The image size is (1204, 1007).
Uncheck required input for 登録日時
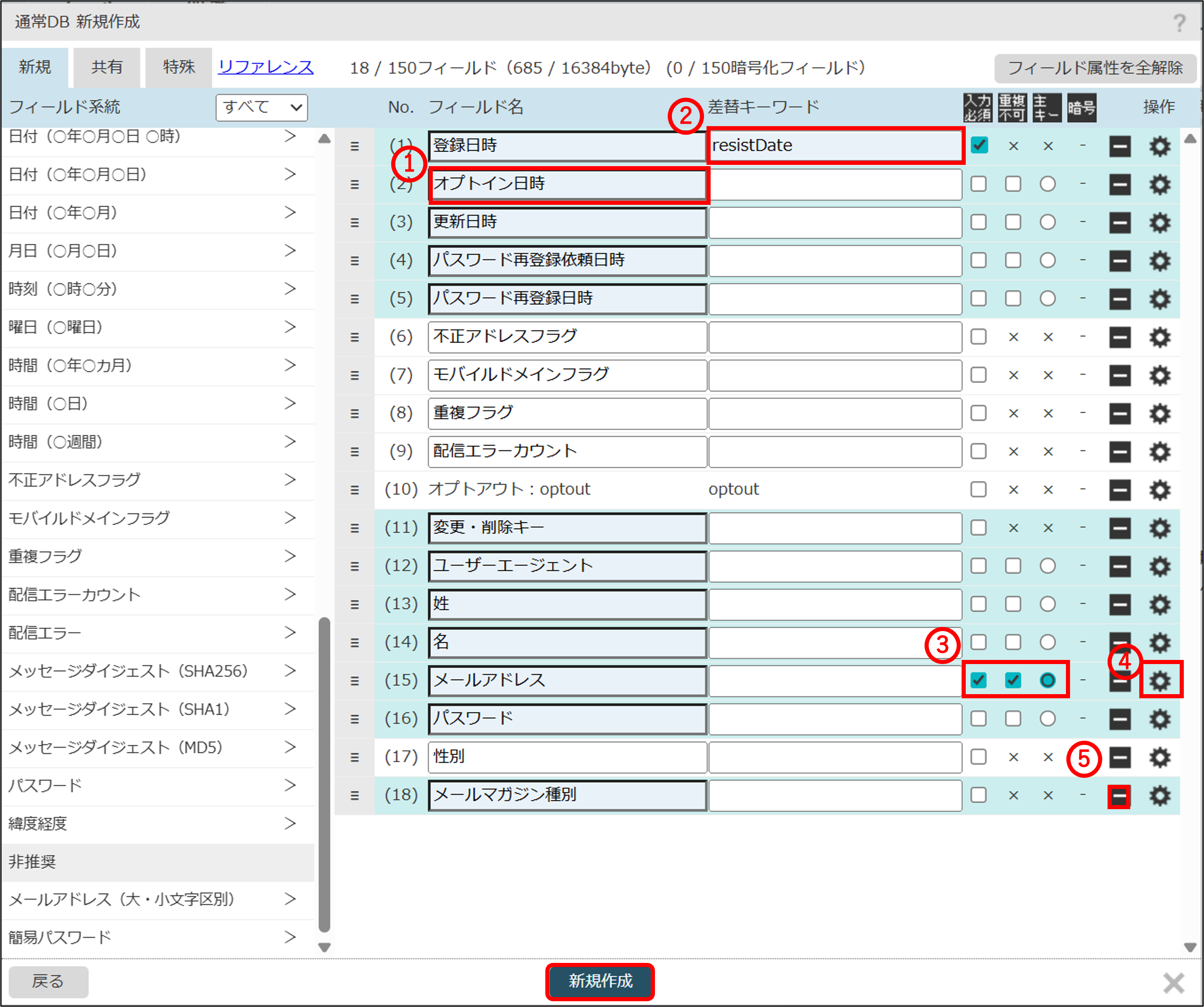coord(979,145)
